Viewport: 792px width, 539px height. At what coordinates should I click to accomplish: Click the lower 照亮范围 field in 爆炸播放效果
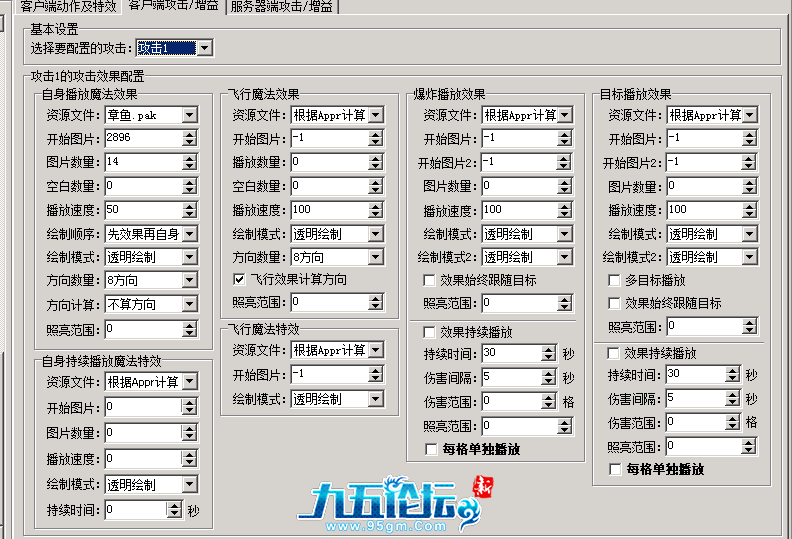coord(519,426)
